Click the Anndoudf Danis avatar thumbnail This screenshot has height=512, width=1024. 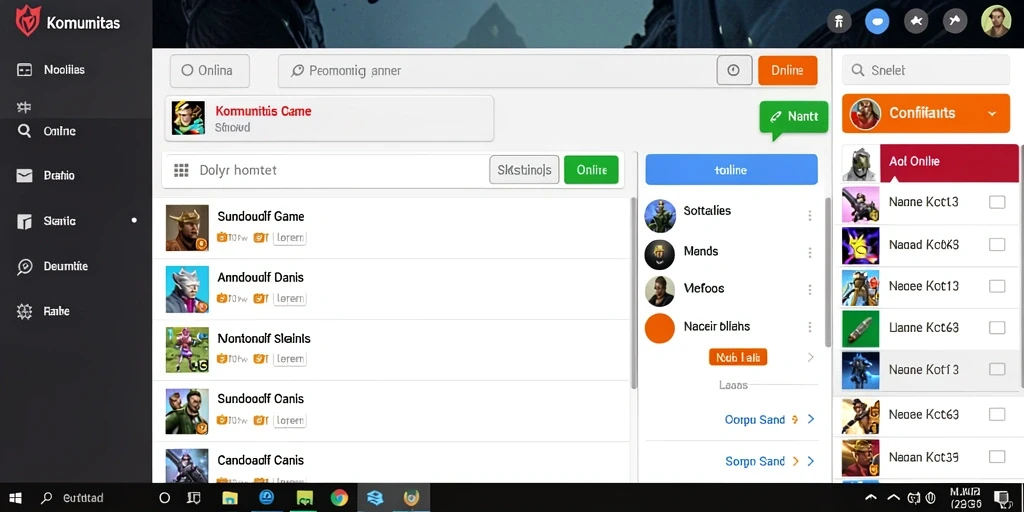click(x=187, y=289)
